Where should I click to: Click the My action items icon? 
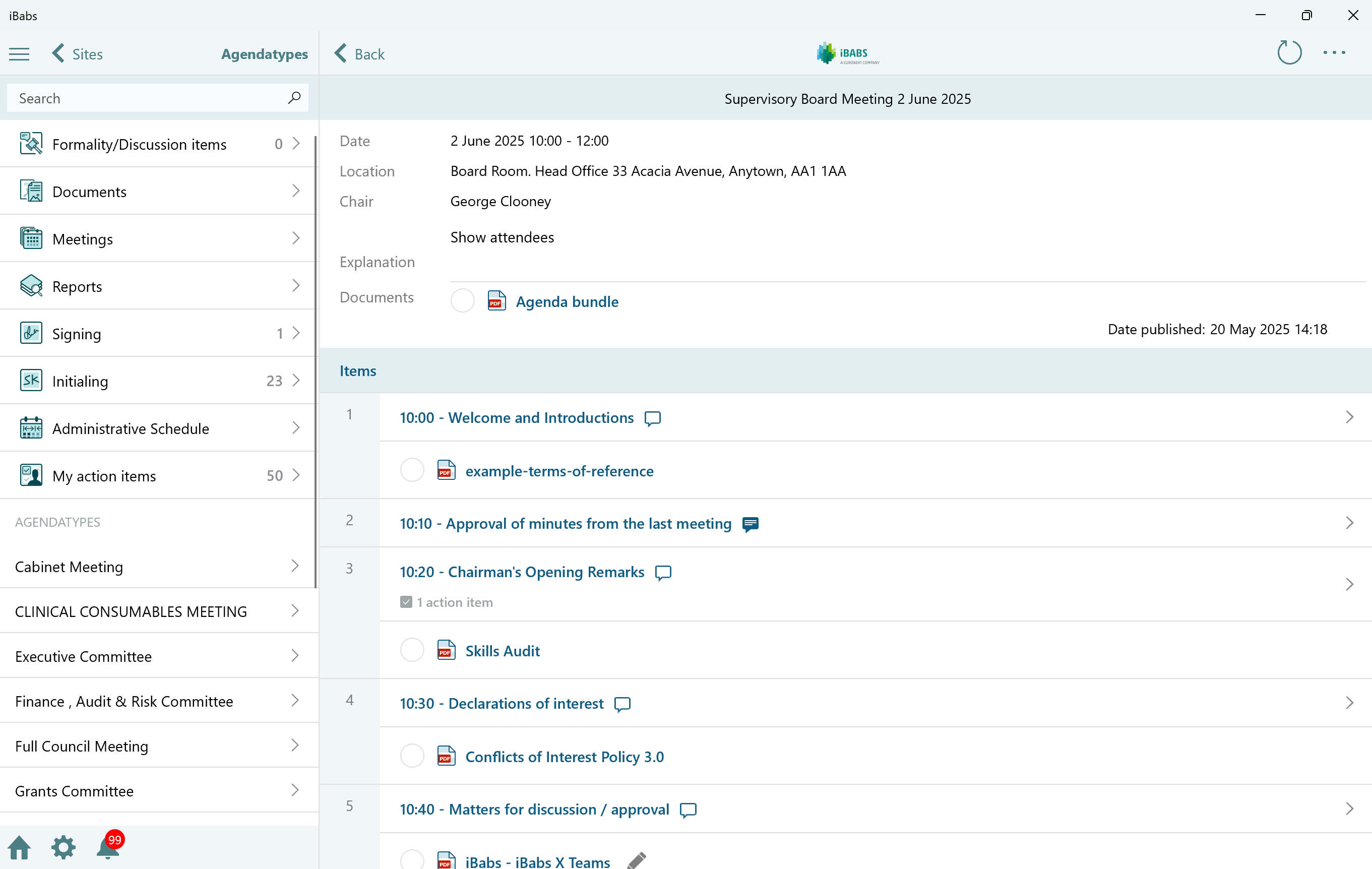[31, 475]
